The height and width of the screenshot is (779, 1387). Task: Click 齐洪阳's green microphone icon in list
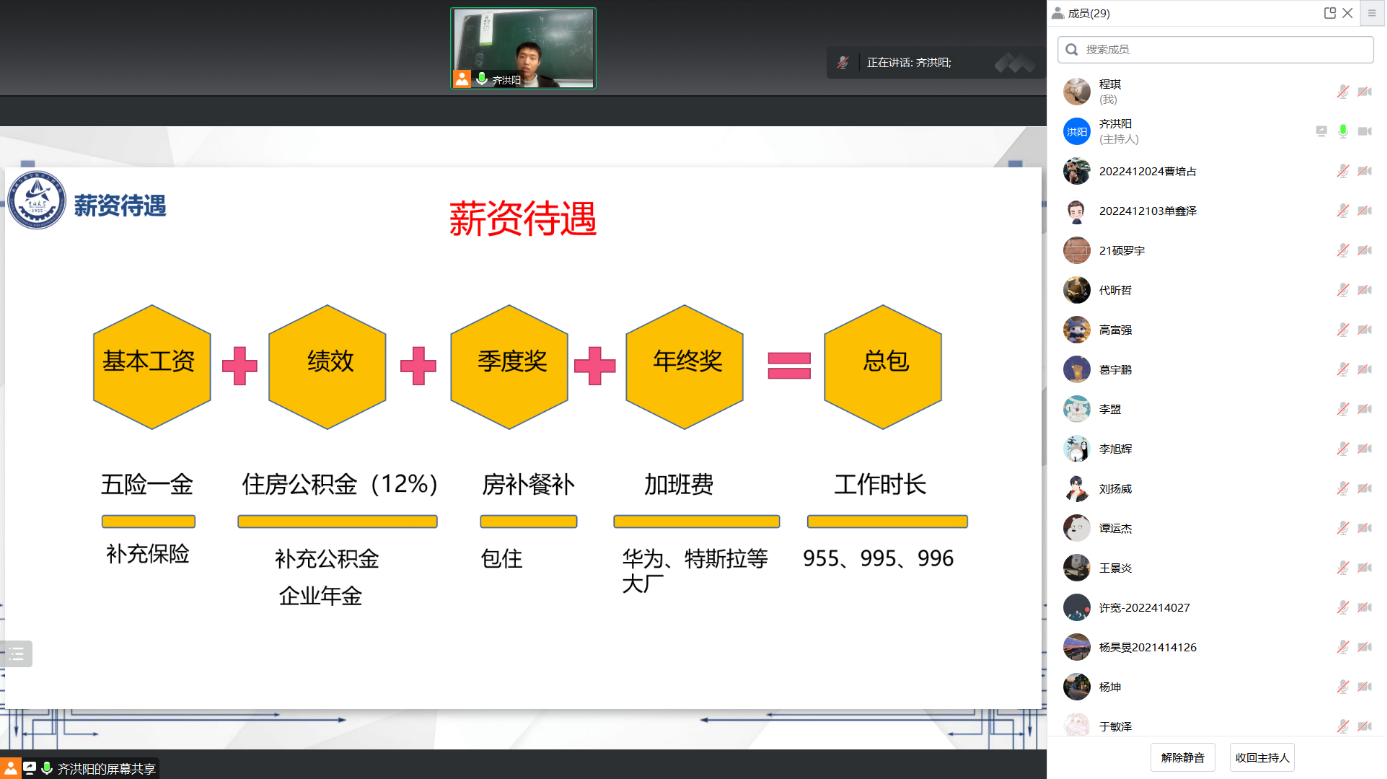pos(1343,131)
